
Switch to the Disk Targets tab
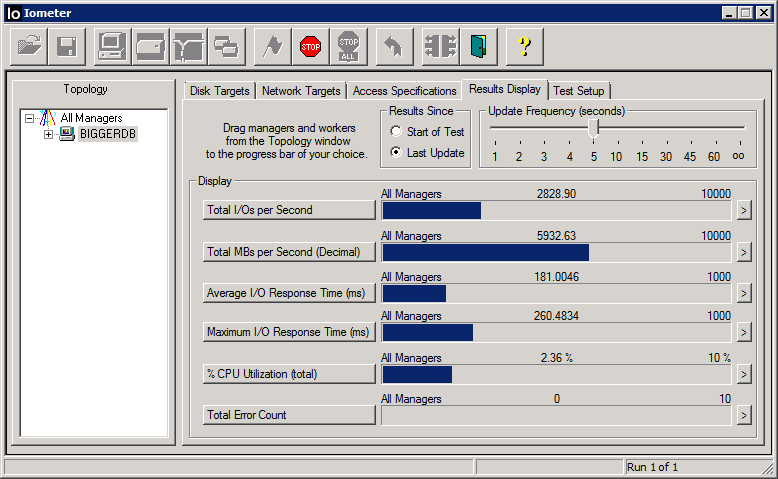219,91
